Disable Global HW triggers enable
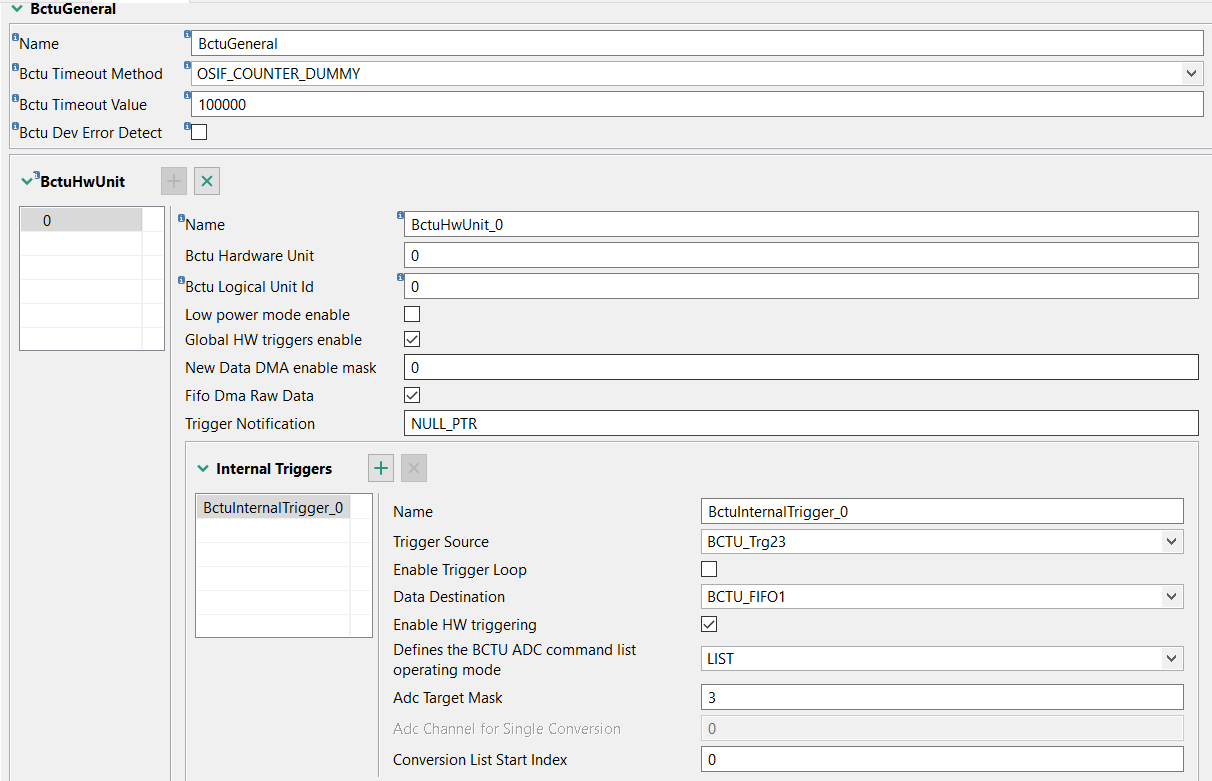The image size is (1212, 781). point(411,338)
